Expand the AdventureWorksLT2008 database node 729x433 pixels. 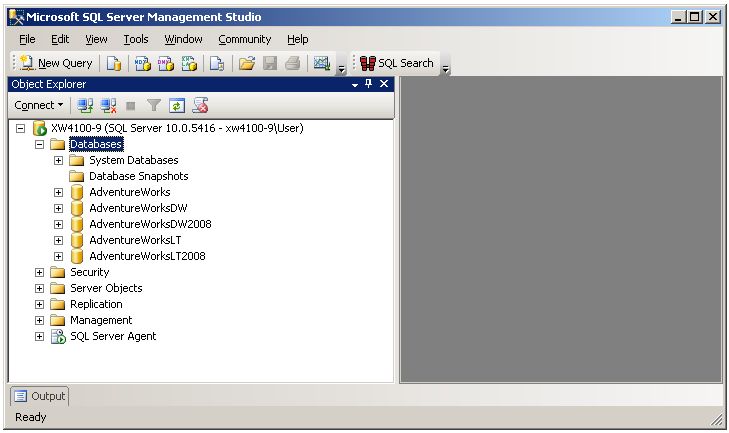(x=58, y=256)
